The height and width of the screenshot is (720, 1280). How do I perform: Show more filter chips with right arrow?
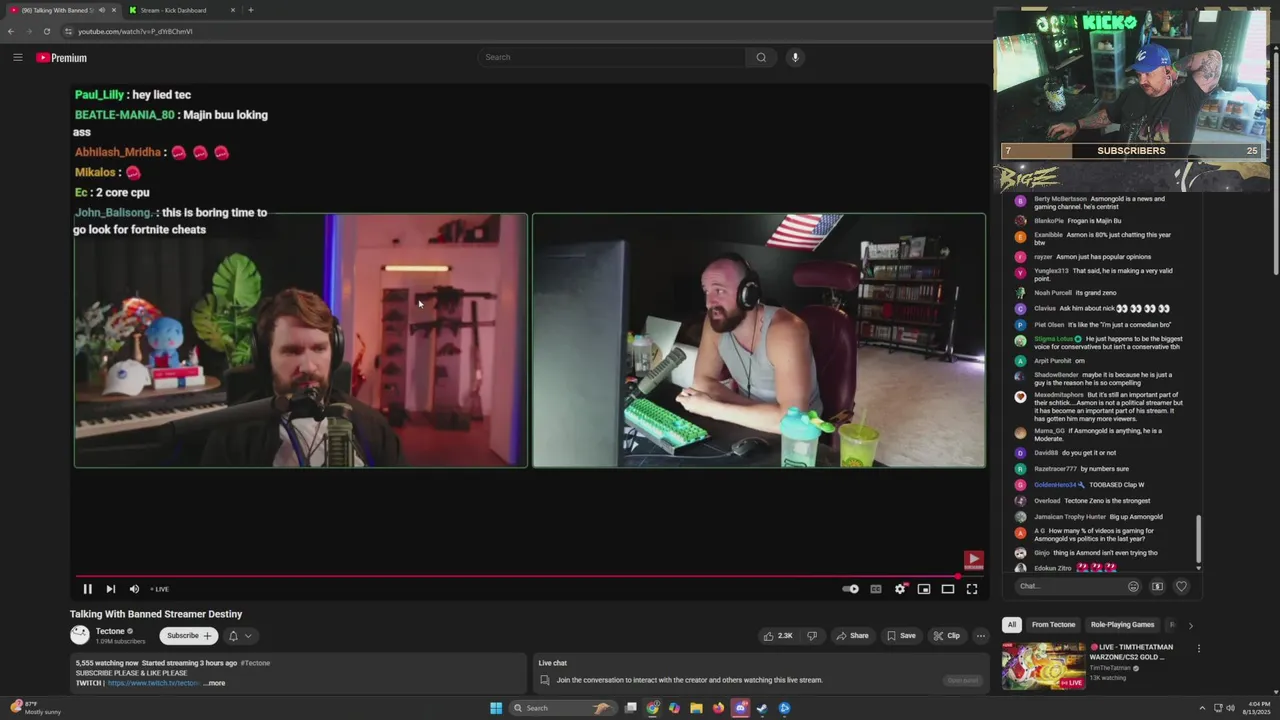point(1190,625)
